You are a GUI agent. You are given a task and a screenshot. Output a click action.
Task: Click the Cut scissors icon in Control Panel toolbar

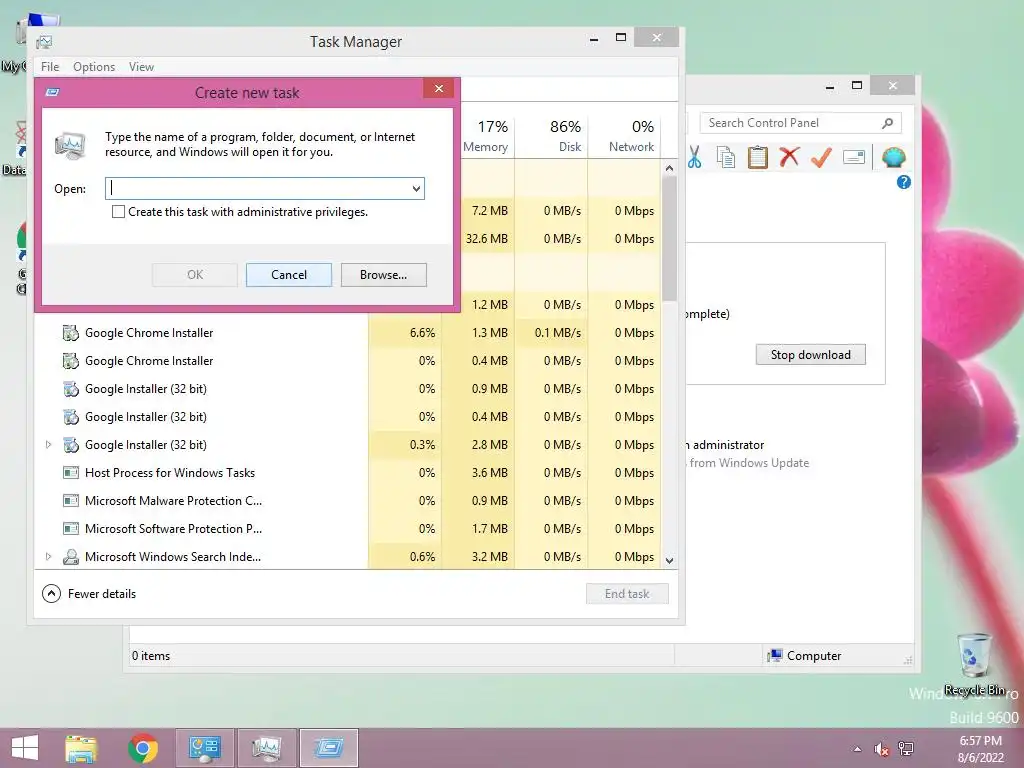(694, 157)
